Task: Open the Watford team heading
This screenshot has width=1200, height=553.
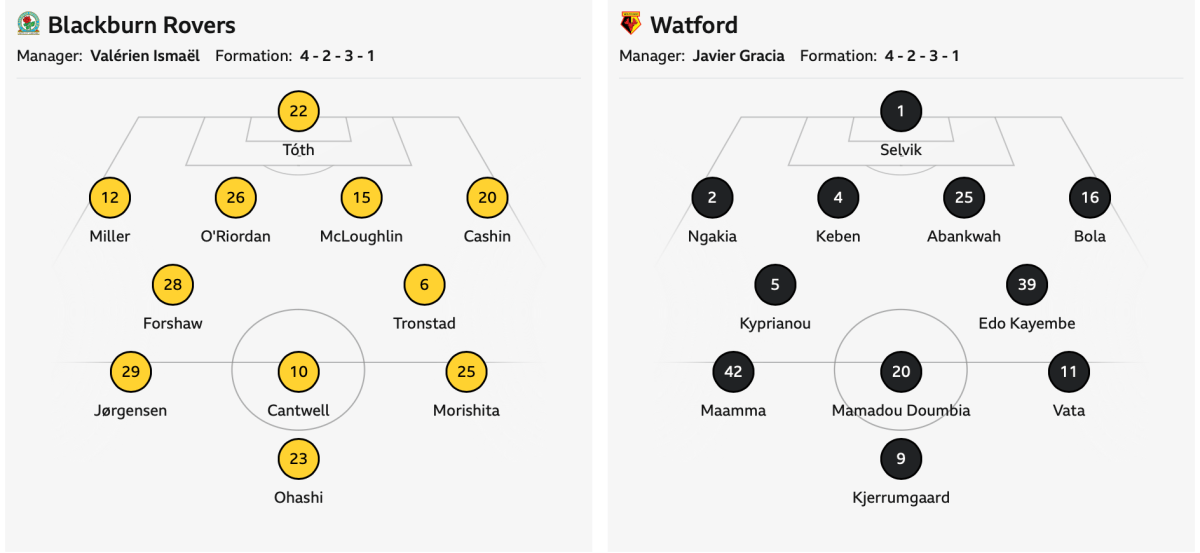Action: (x=694, y=24)
